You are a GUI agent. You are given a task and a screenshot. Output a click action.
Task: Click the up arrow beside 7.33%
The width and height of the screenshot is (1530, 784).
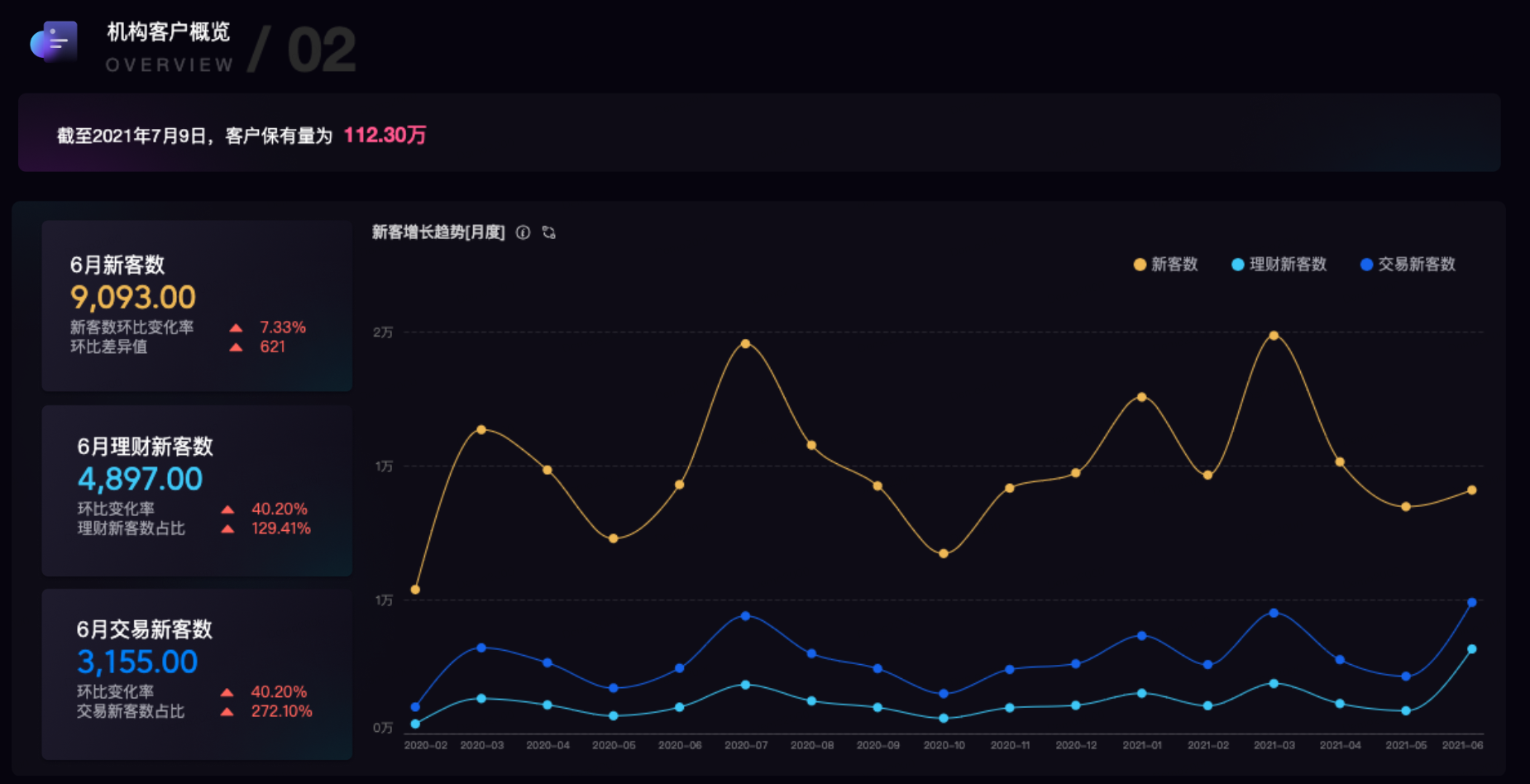(x=236, y=327)
